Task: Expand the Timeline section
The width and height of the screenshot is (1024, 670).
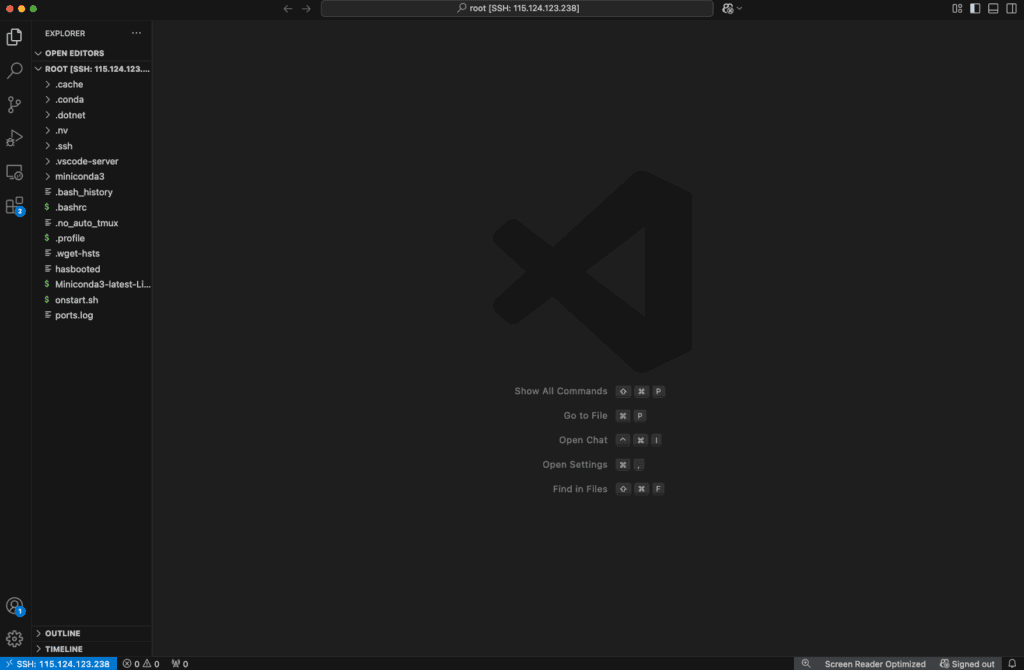Action: [92, 649]
